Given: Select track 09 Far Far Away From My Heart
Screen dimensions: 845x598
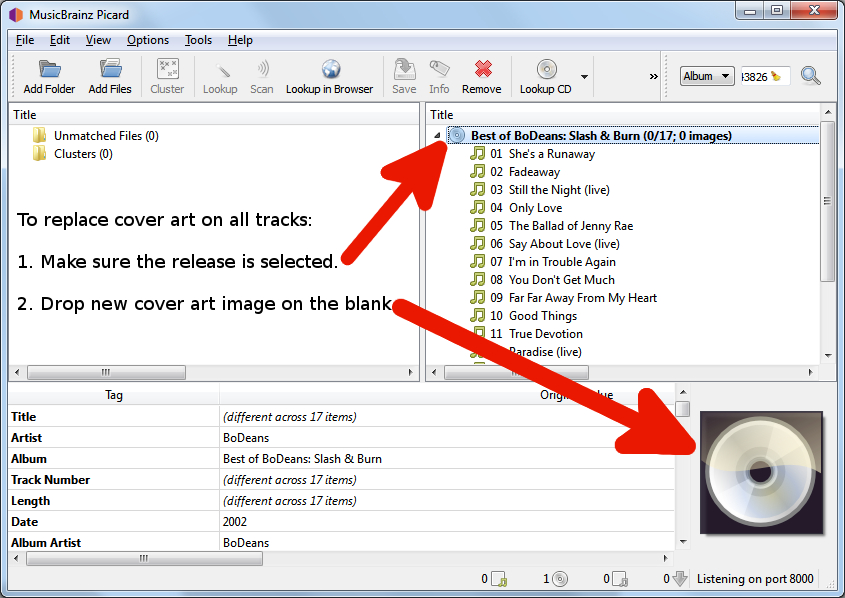Looking at the screenshot, I should (x=582, y=298).
